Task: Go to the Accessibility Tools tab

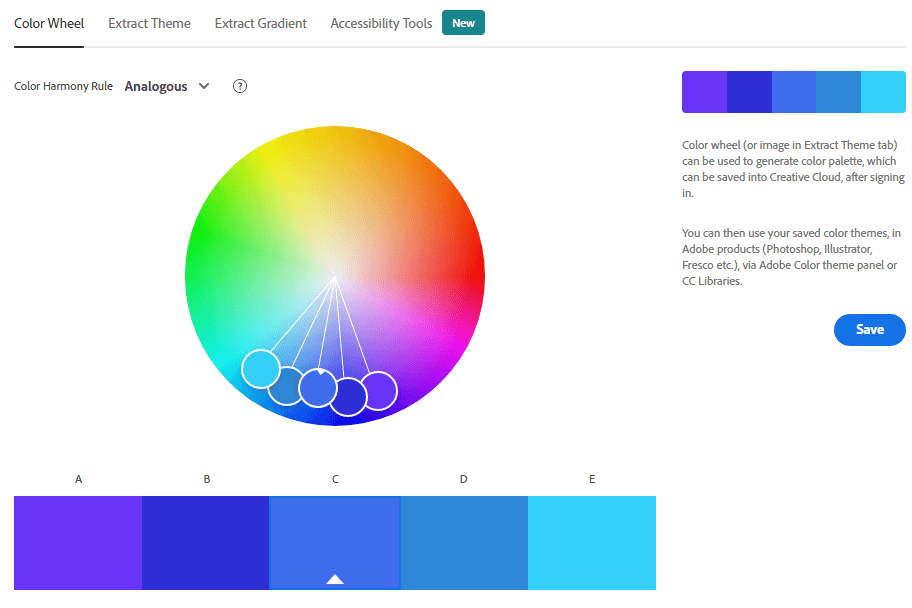Action: tap(381, 23)
